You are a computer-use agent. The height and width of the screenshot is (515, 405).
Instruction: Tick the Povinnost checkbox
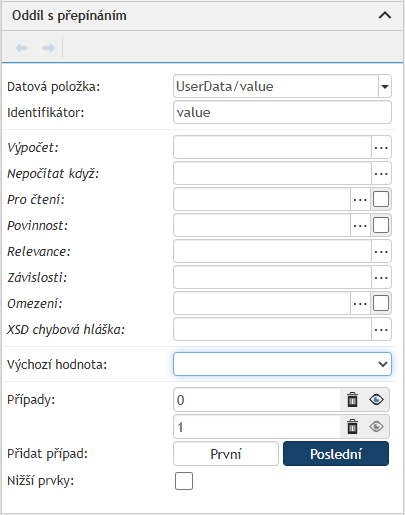point(381,225)
